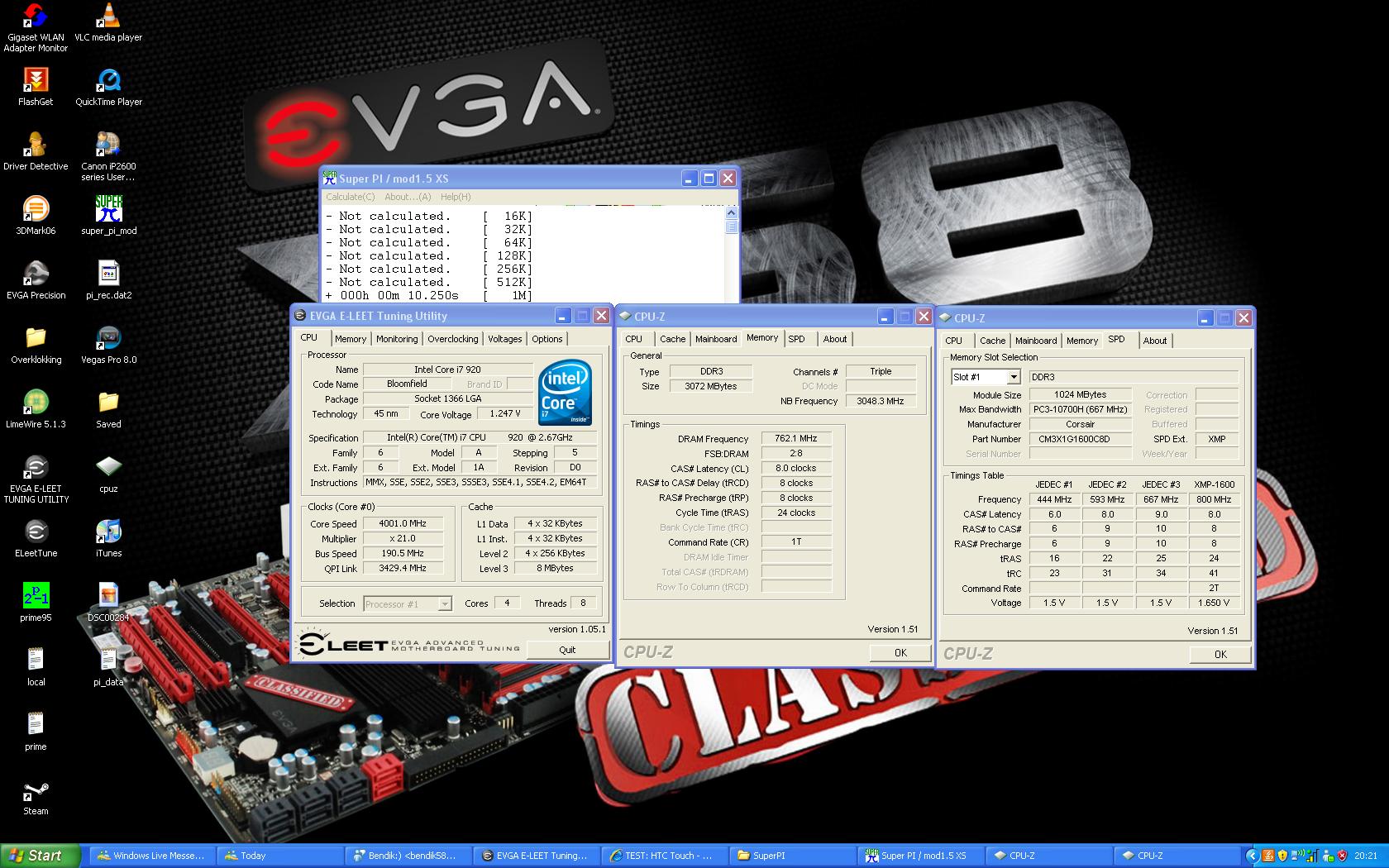Open the TEST: HTC Touch taskbar button
Viewport: 1389px width, 868px height.
(x=664, y=856)
